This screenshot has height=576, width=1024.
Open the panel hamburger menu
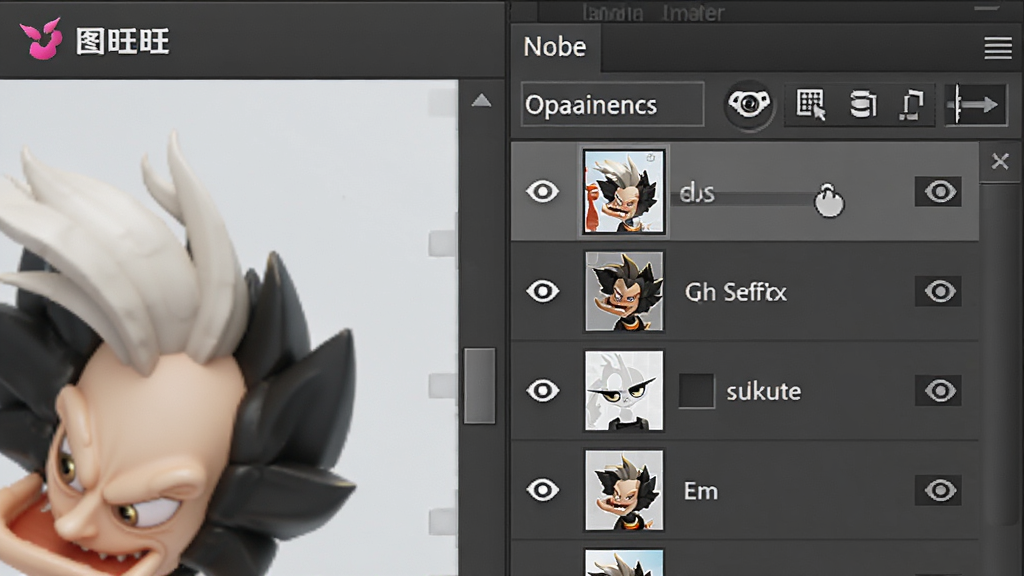997,48
